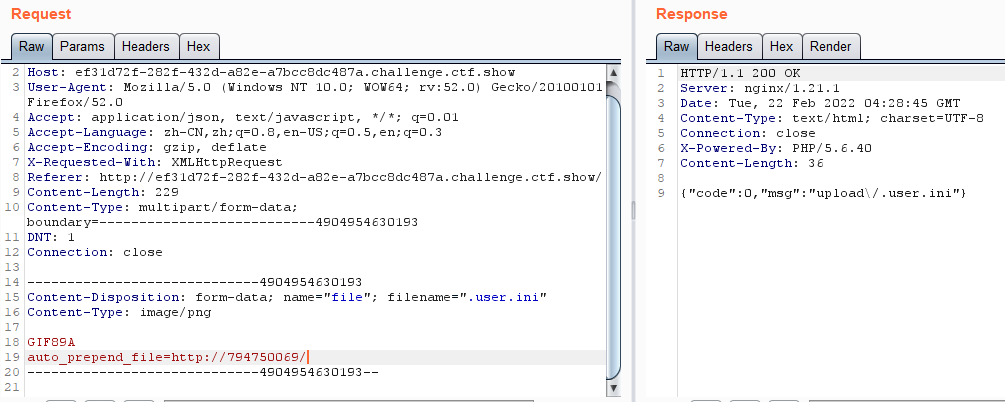
Task: Open the Response Hex tab
Action: [781, 47]
